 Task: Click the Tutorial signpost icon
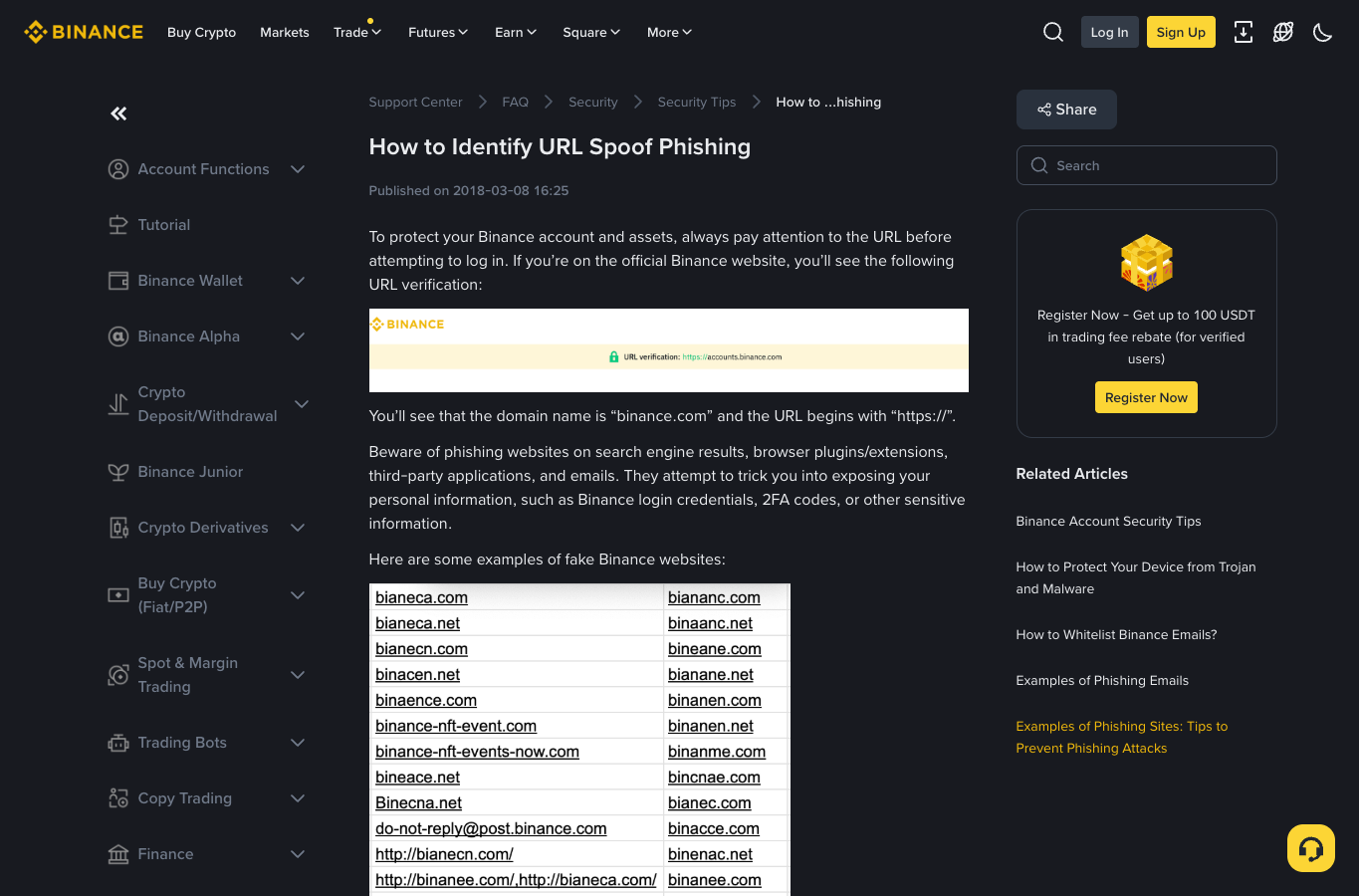pyautogui.click(x=118, y=225)
